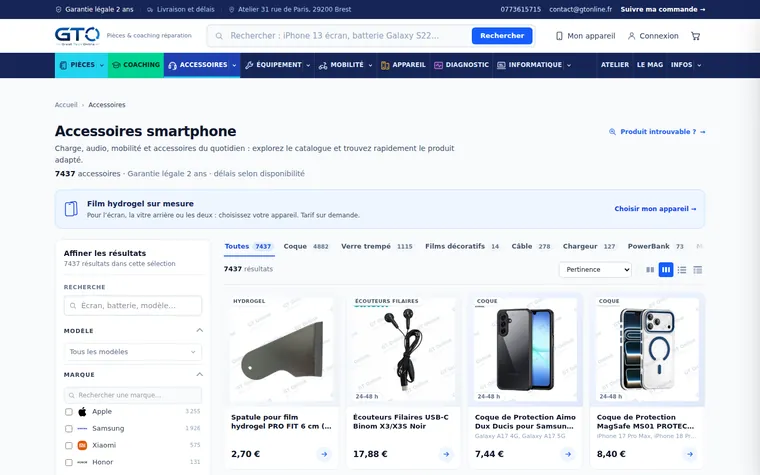This screenshot has height=475, width=760.
Task: Click the shield icon beside Garantie légale
Action: click(59, 9)
